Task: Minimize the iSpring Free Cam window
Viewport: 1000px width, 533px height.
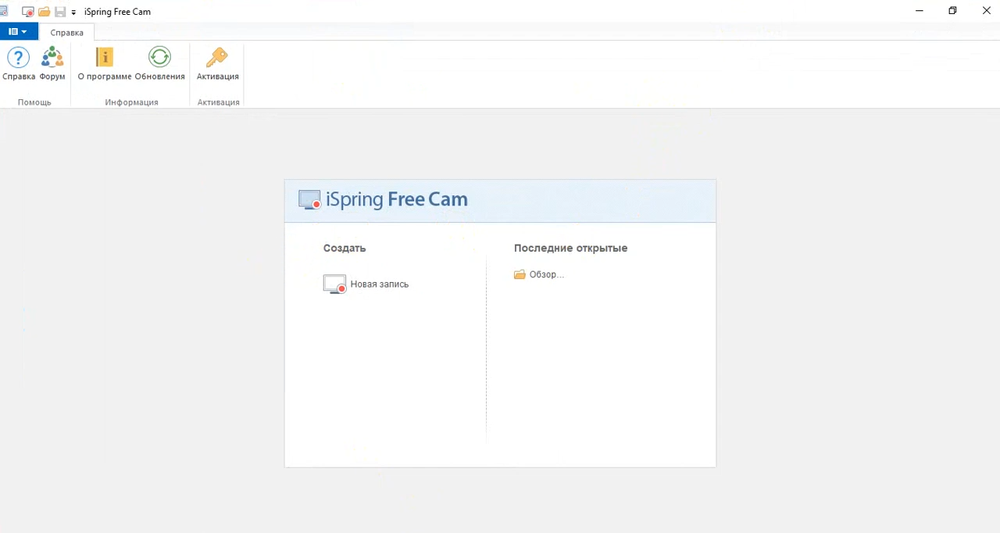Action: pos(919,11)
